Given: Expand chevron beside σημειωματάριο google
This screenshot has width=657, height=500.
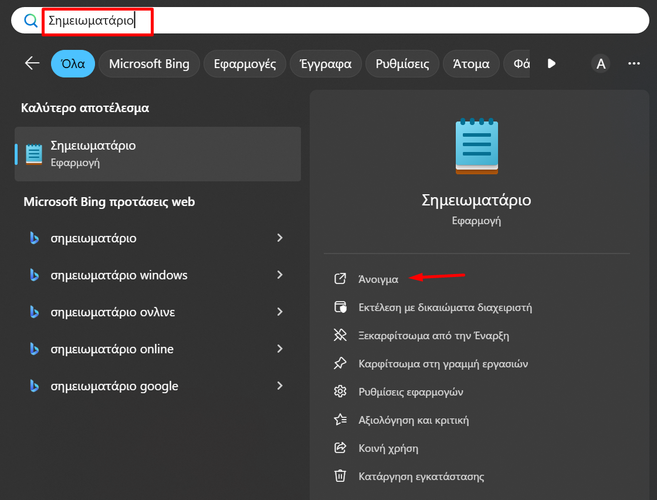Looking at the screenshot, I should coord(279,385).
